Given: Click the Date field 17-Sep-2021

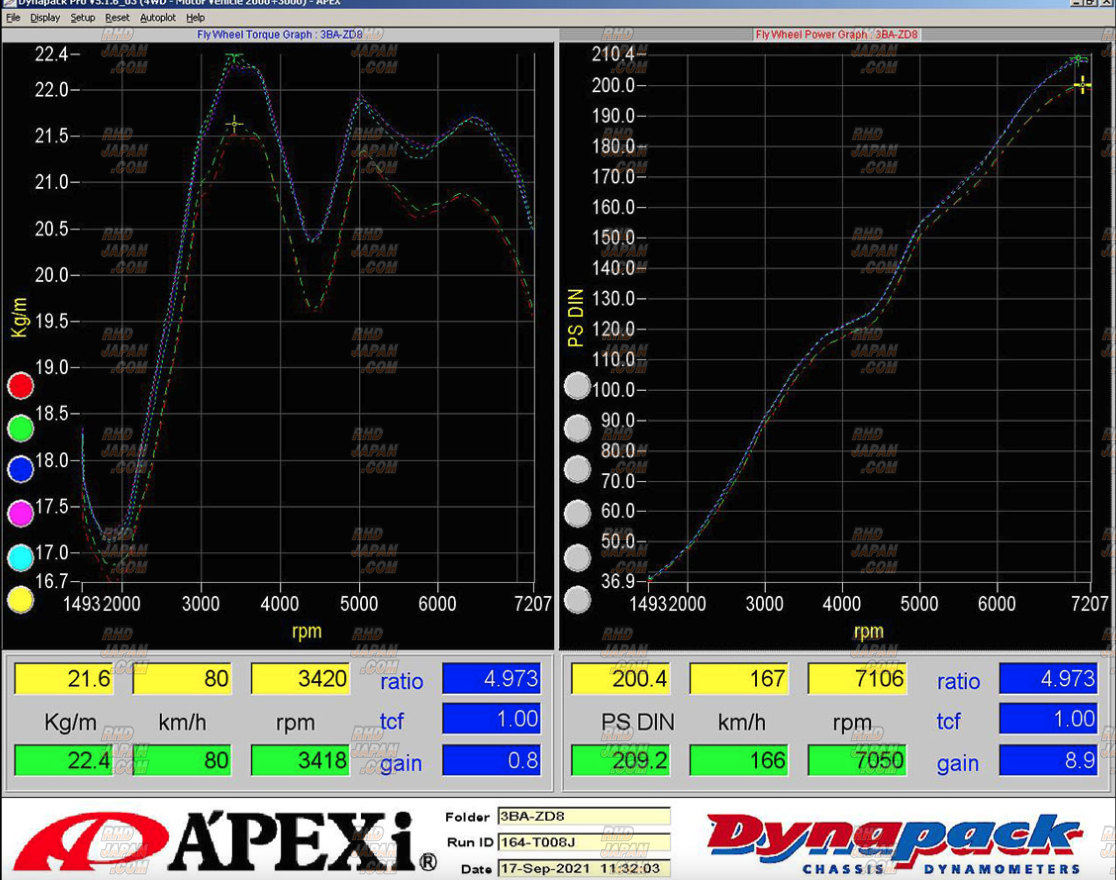Looking at the screenshot, I should 584,868.
